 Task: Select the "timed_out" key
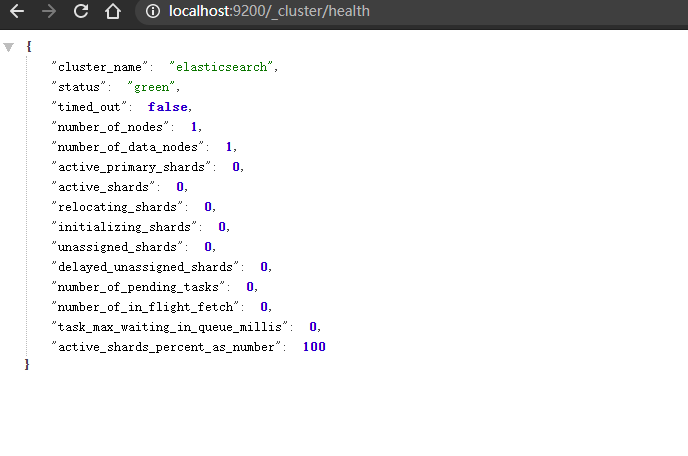click(x=89, y=107)
